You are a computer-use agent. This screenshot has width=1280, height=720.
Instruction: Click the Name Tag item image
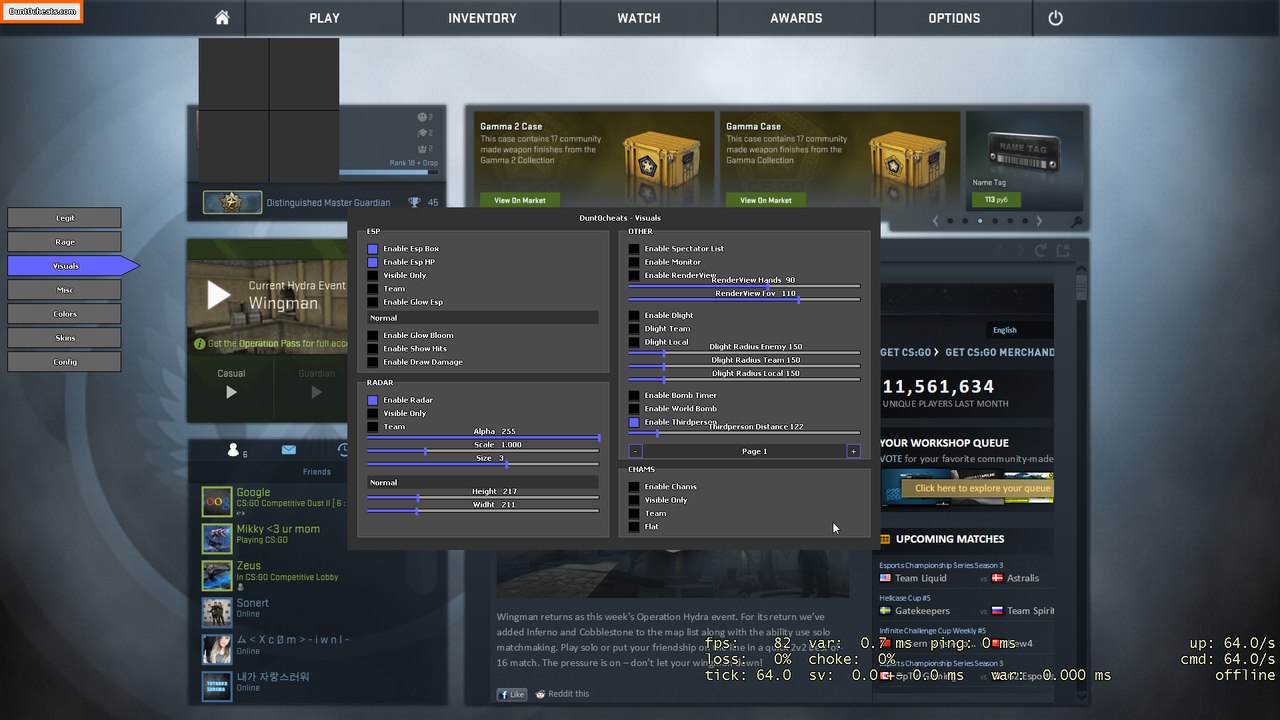1025,150
